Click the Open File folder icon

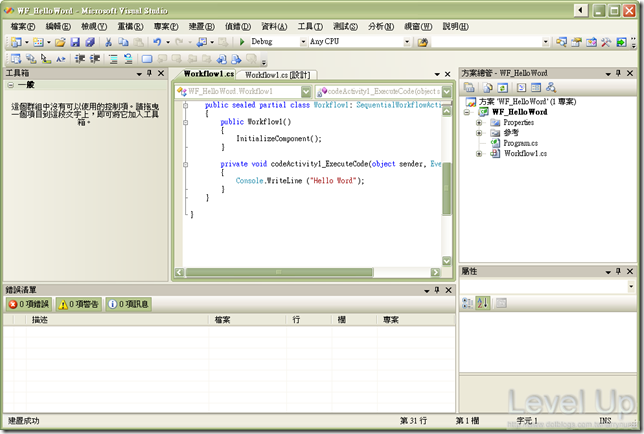60,42
